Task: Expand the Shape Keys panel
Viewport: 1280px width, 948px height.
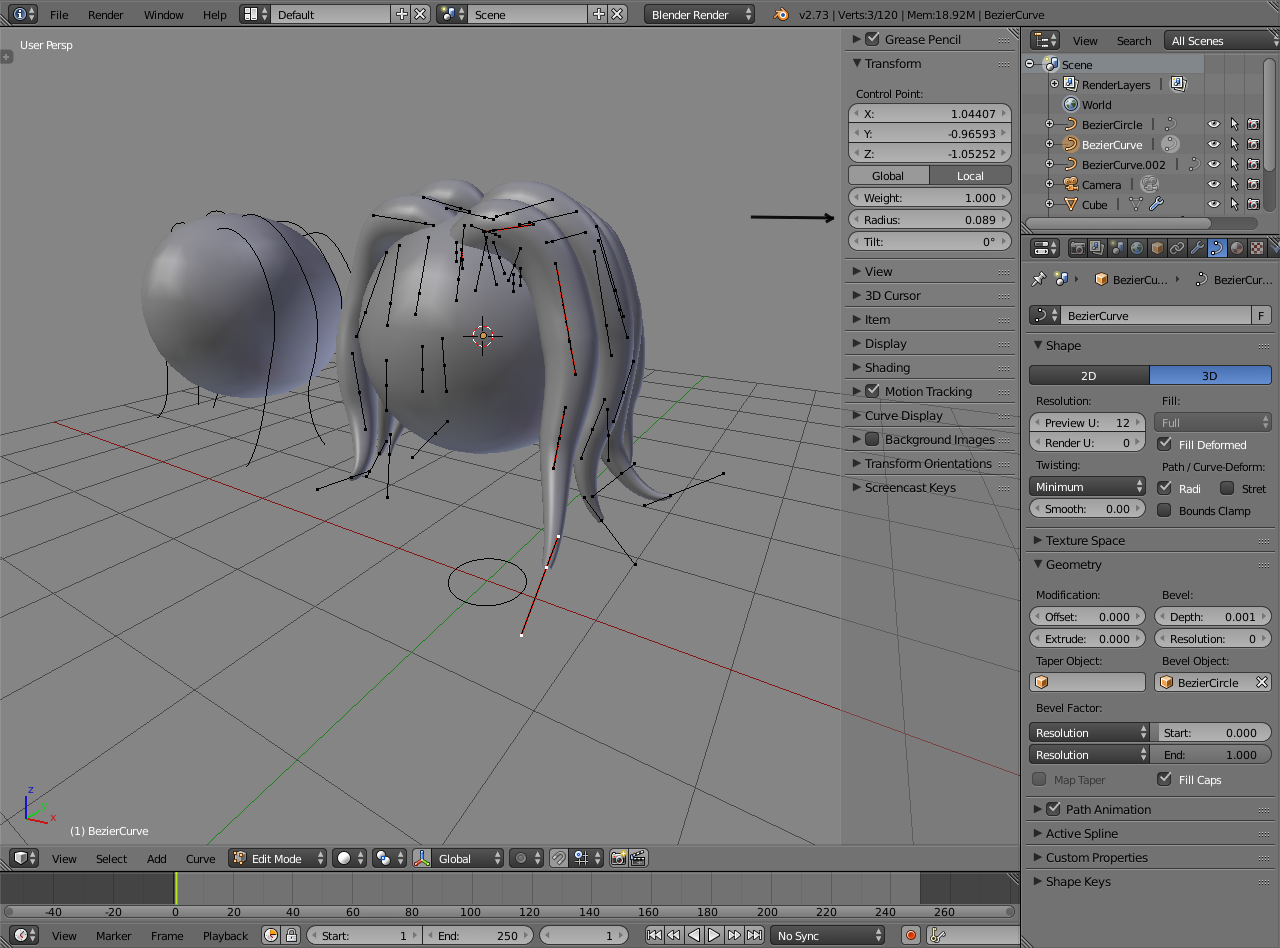Action: point(1078,881)
